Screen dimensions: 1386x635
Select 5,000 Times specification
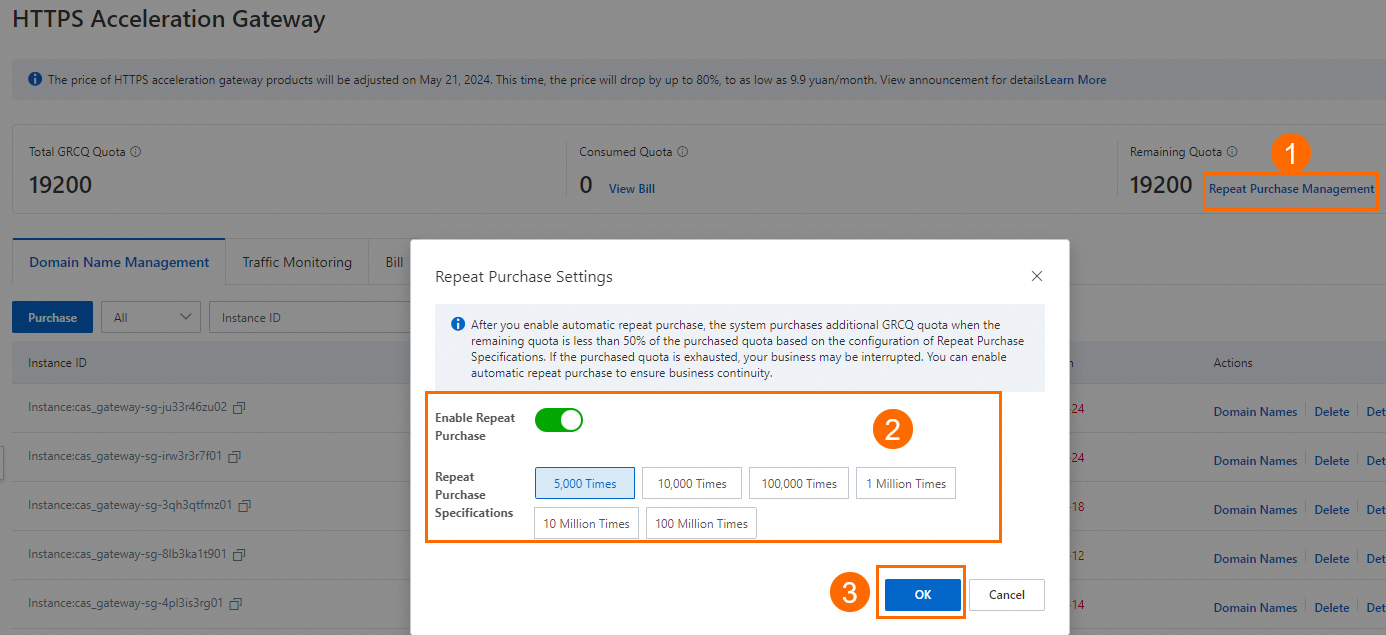[x=585, y=483]
